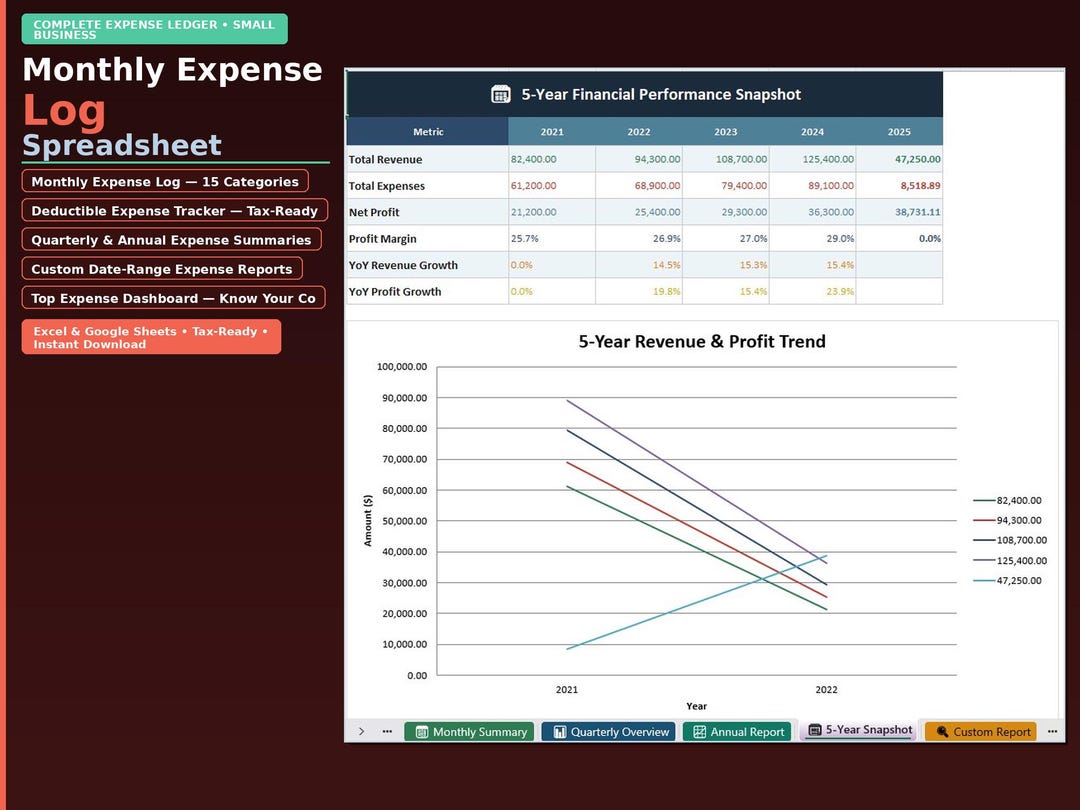The height and width of the screenshot is (810, 1080).
Task: Select the 15.3% revenue growth cell
Action: 725,265
